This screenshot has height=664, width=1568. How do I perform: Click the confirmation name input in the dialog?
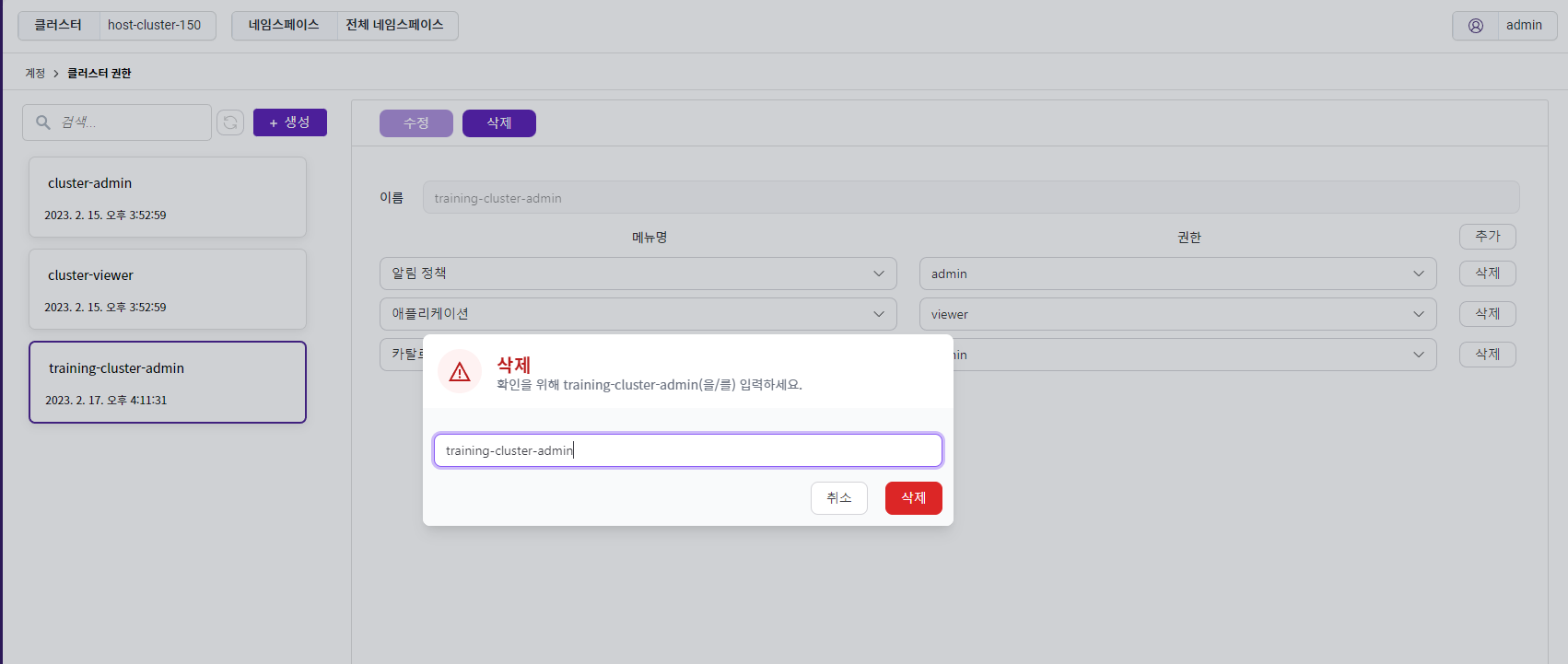click(688, 450)
